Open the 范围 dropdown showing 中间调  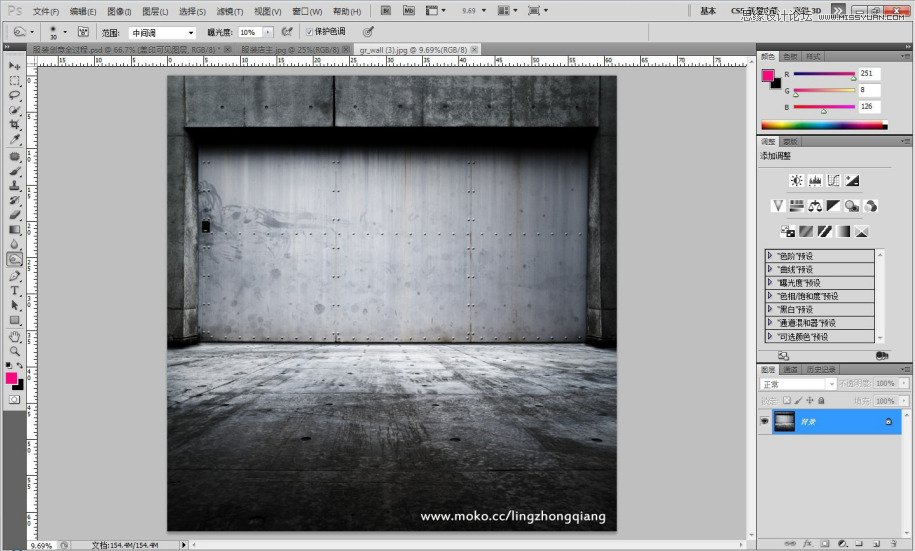pyautogui.click(x=162, y=32)
